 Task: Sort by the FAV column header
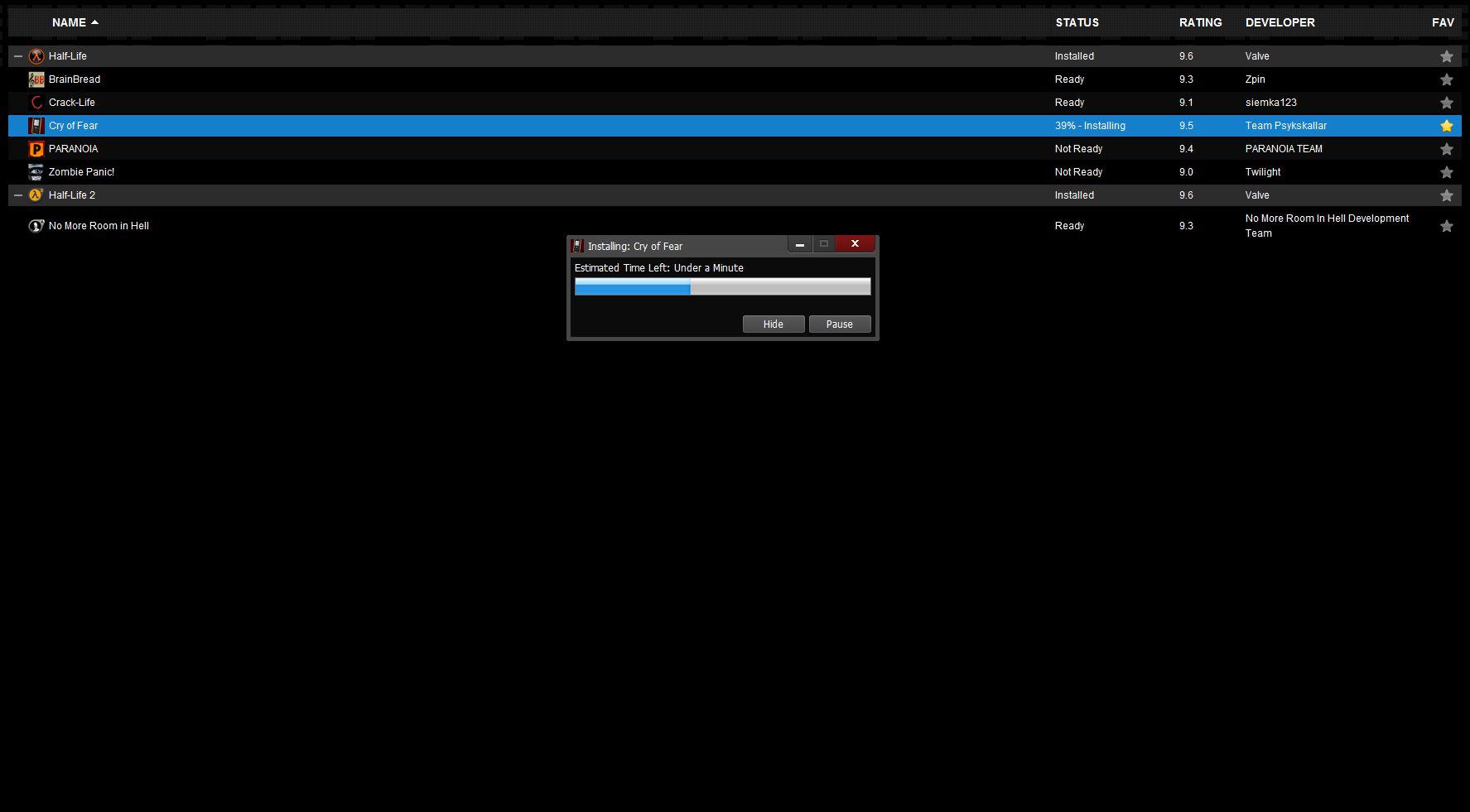point(1443,22)
